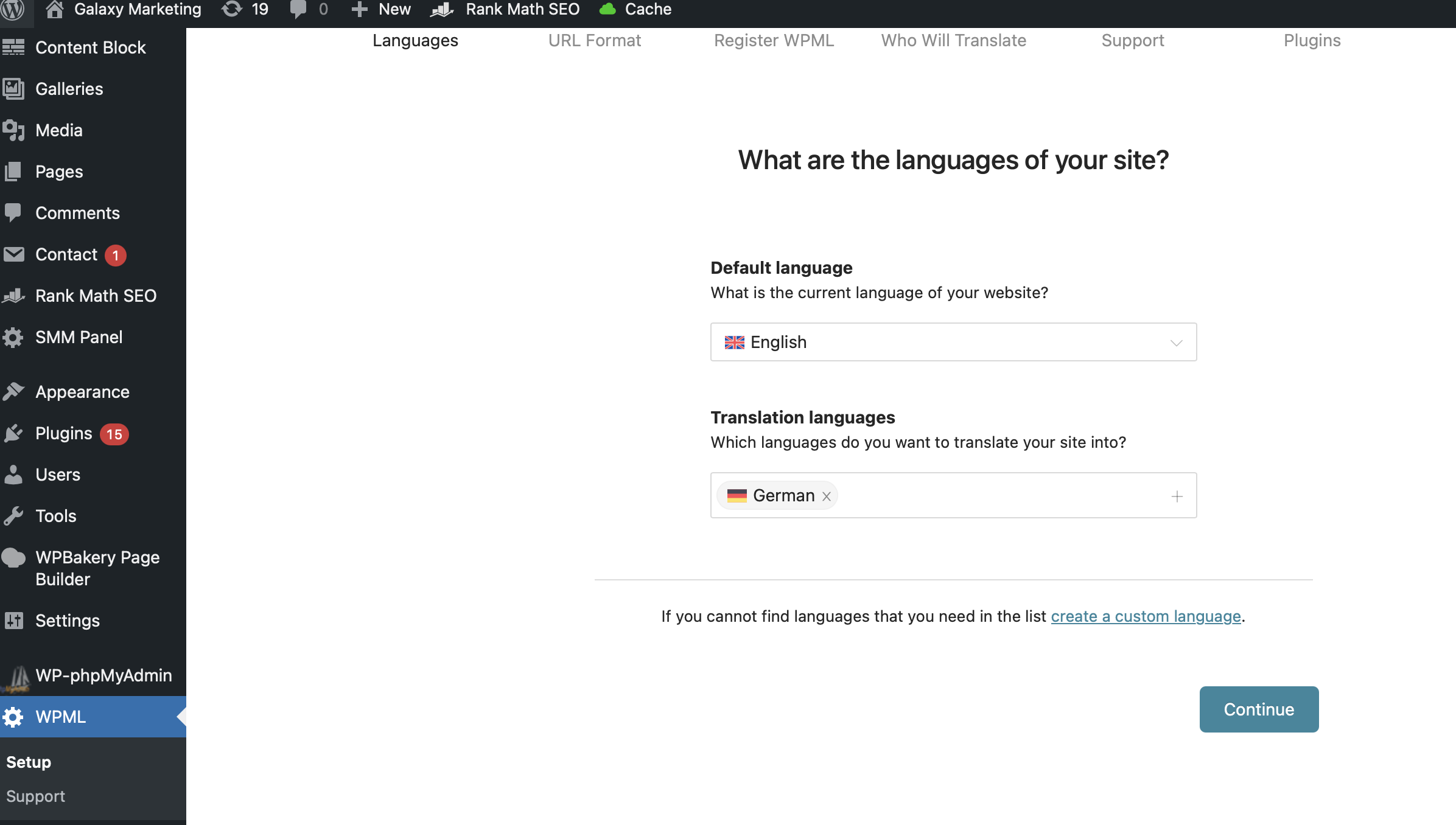1456x825 pixels.
Task: Click the WPBakery Page Builder cloud icon
Action: (x=13, y=557)
